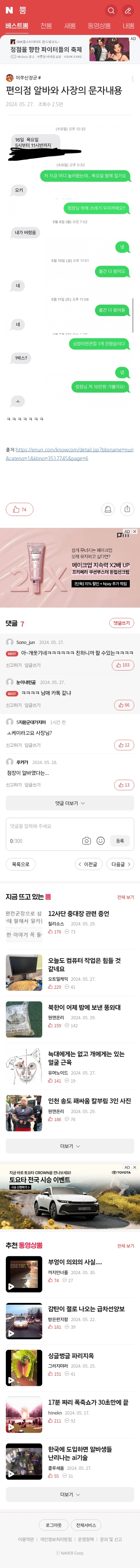Open the enuri.com source link
Image resolution: width=140 pixels, height=1568 pixels.
click(69, 453)
